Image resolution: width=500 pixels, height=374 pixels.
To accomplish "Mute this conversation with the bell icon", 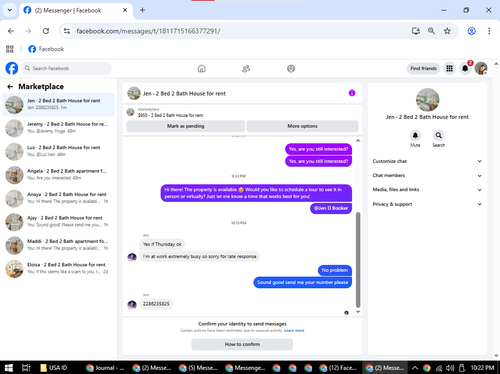I will pyautogui.click(x=415, y=135).
